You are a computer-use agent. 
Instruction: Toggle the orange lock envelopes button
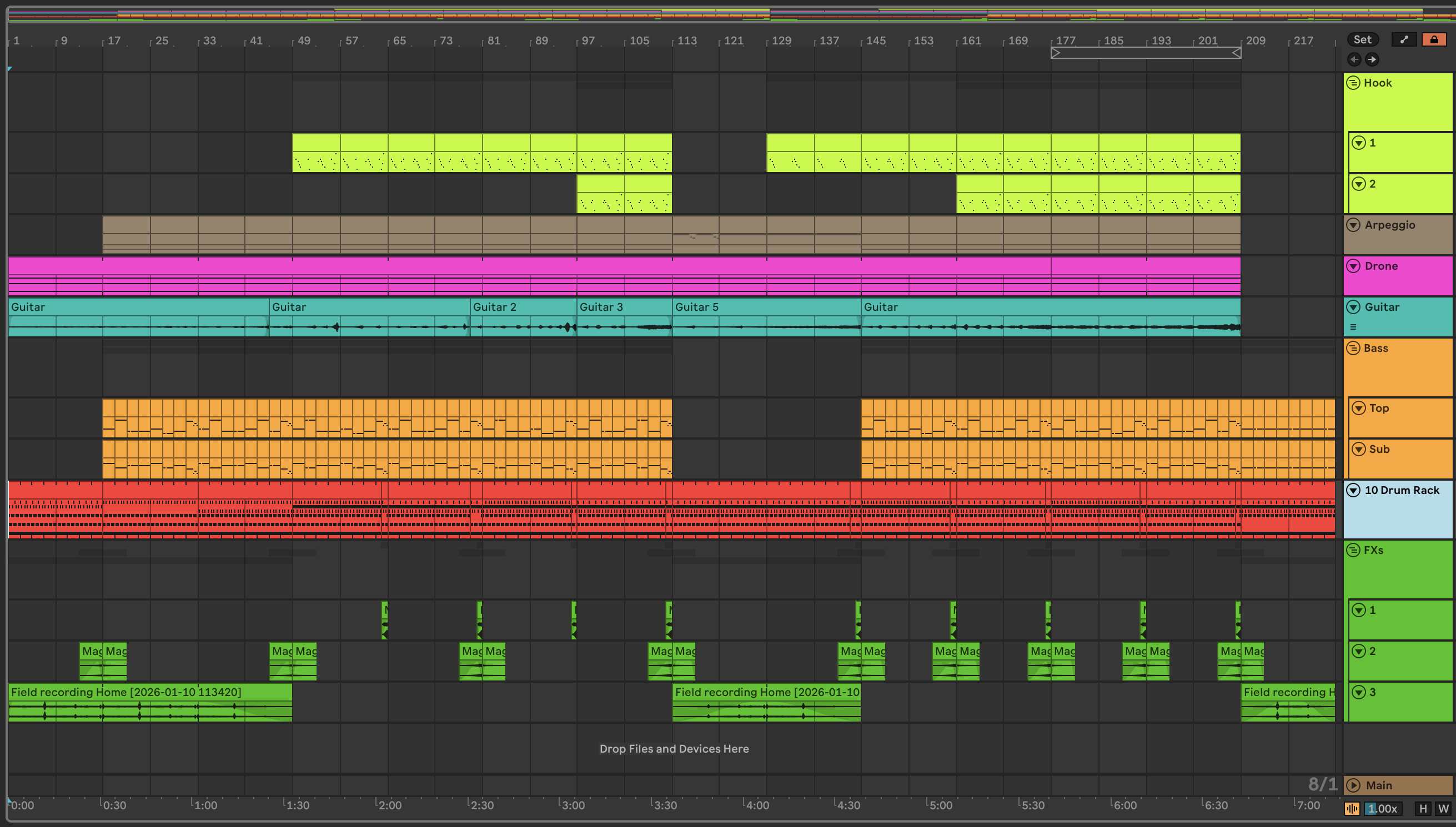pos(1434,39)
